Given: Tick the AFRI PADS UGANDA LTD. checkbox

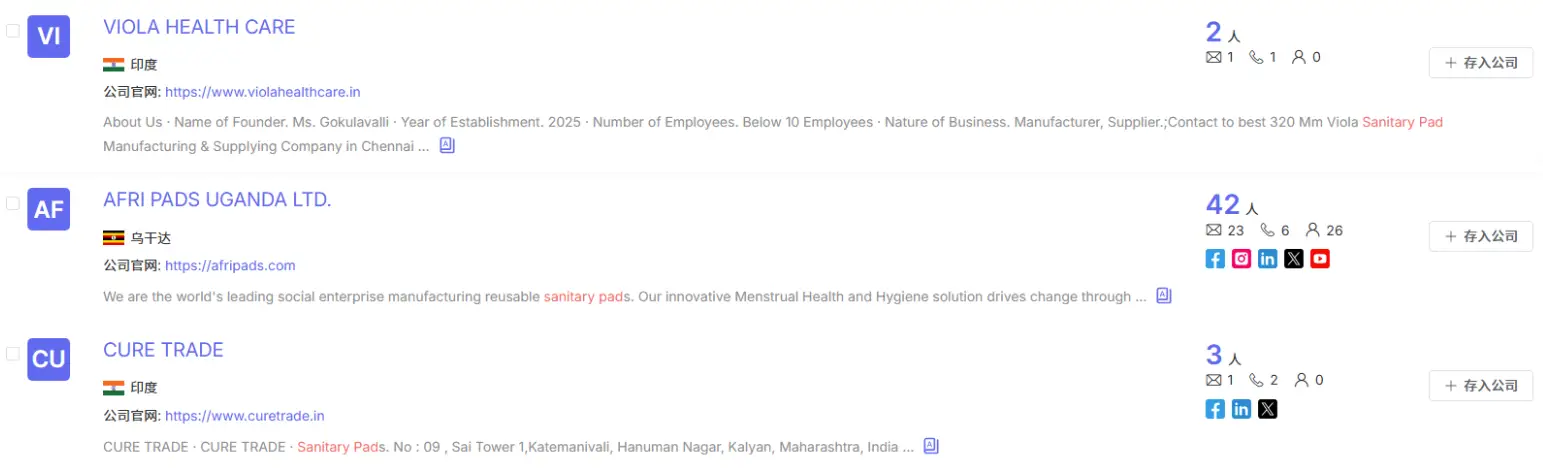Looking at the screenshot, I should (13, 203).
